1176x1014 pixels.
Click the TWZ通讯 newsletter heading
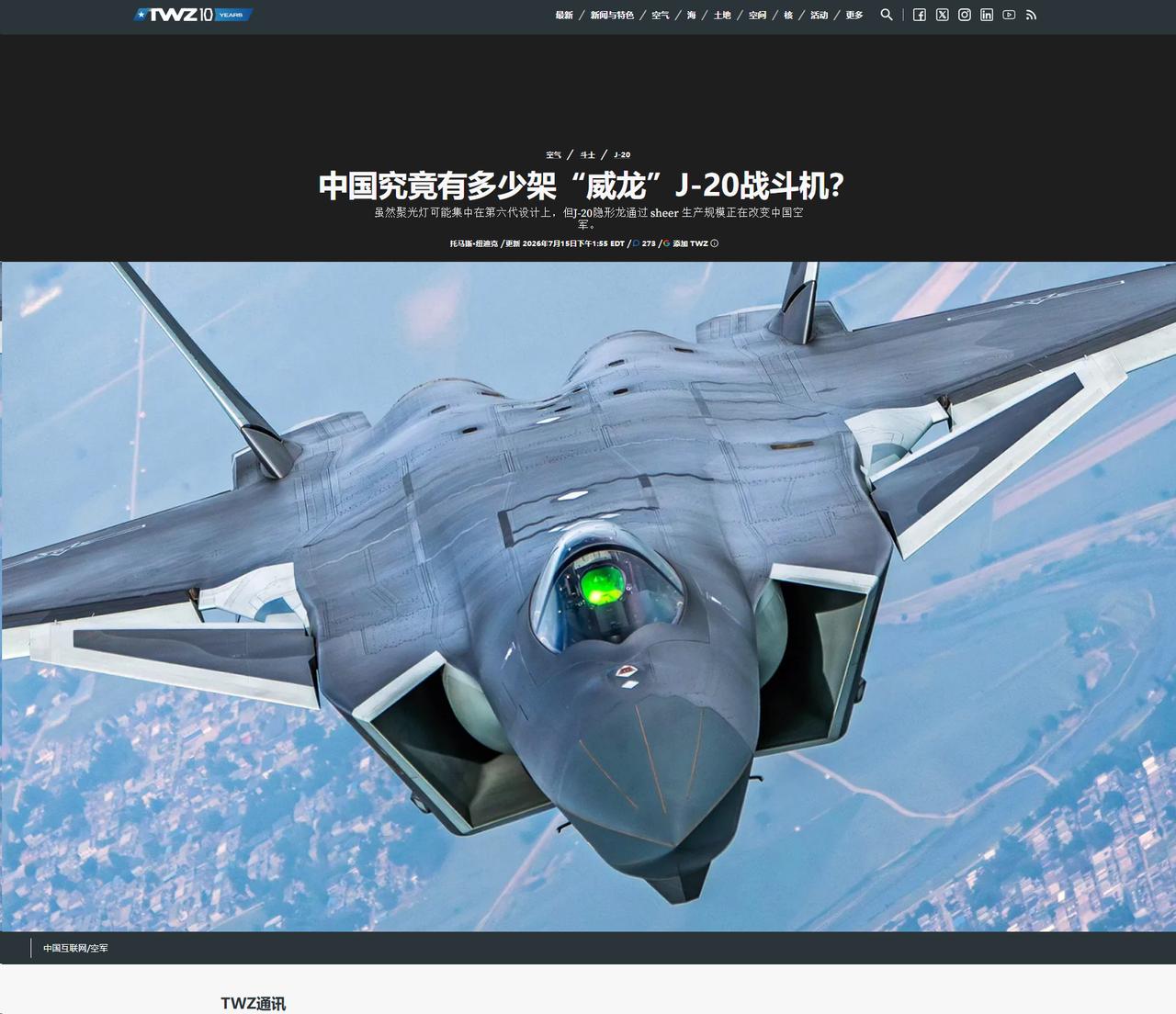[254, 1003]
